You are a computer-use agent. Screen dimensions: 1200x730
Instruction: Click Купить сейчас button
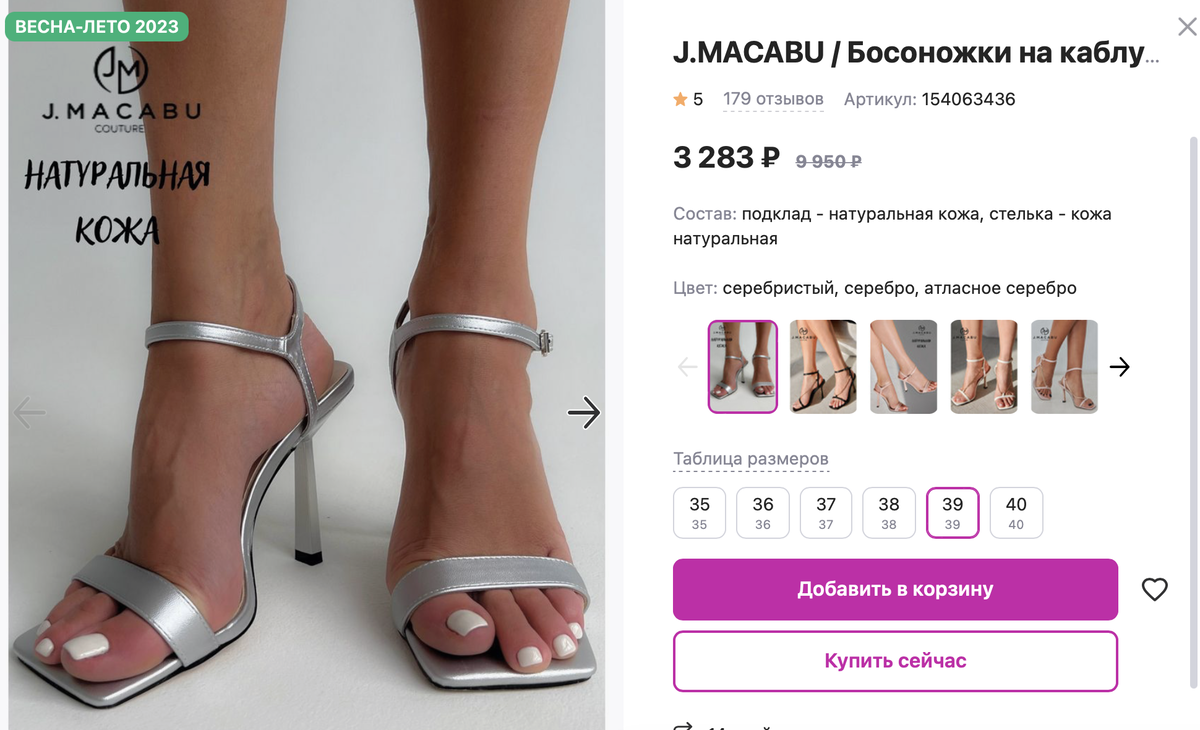click(x=895, y=661)
